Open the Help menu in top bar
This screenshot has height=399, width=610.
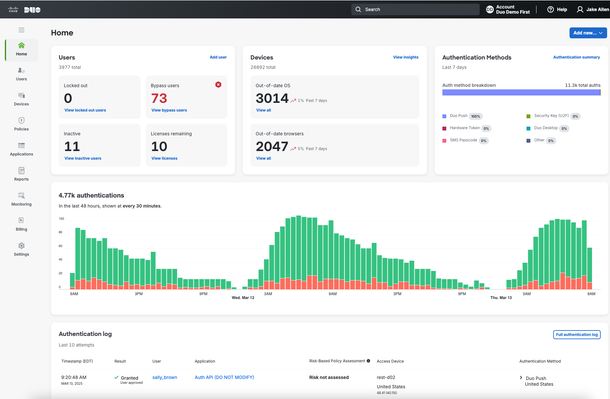pyautogui.click(x=557, y=9)
